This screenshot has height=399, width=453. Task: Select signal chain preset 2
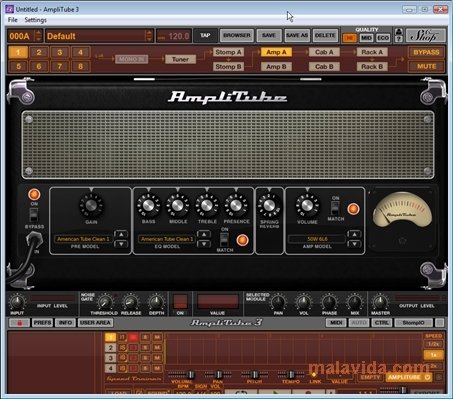point(39,52)
